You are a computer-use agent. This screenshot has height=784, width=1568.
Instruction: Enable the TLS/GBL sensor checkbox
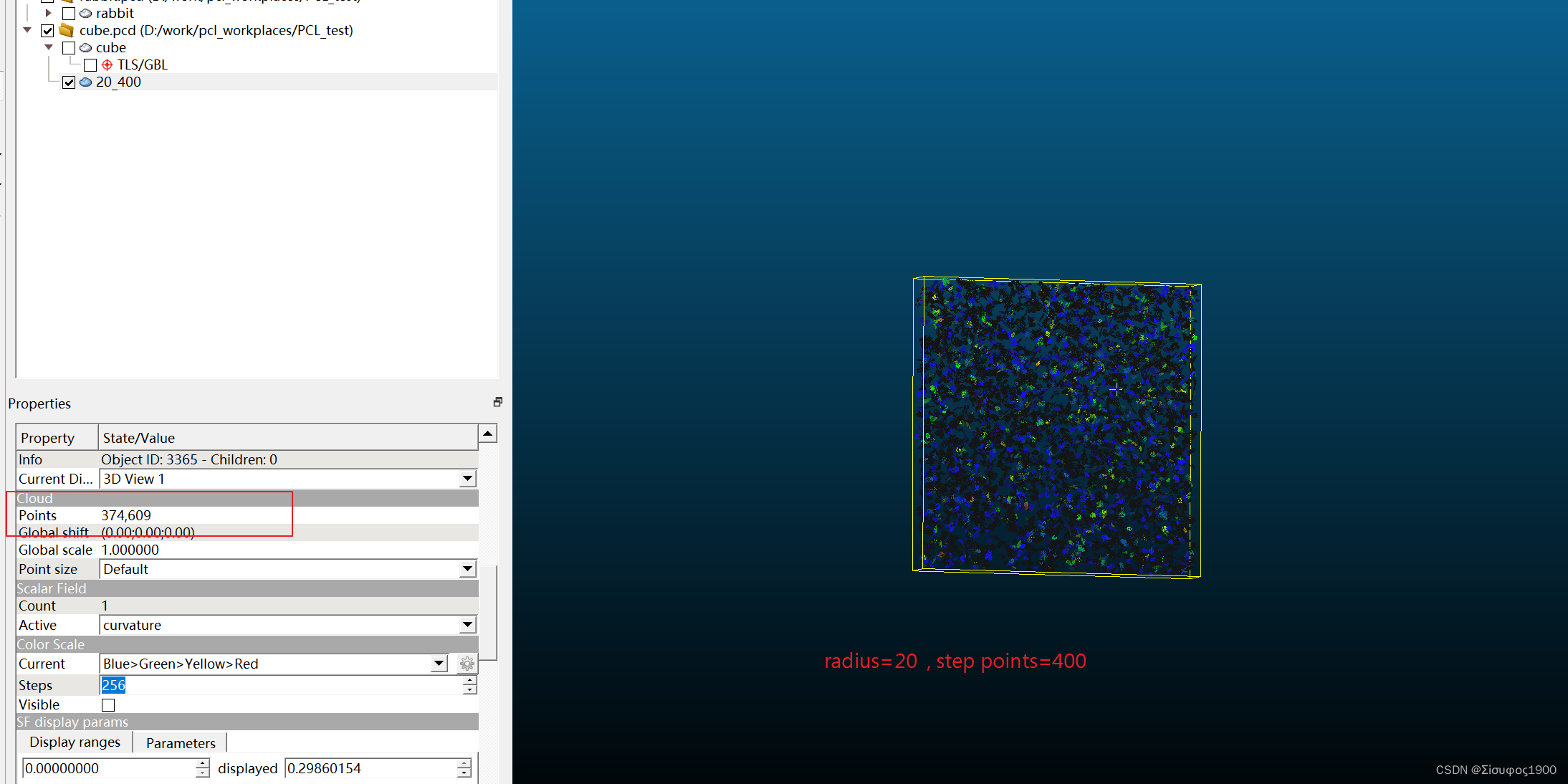90,65
